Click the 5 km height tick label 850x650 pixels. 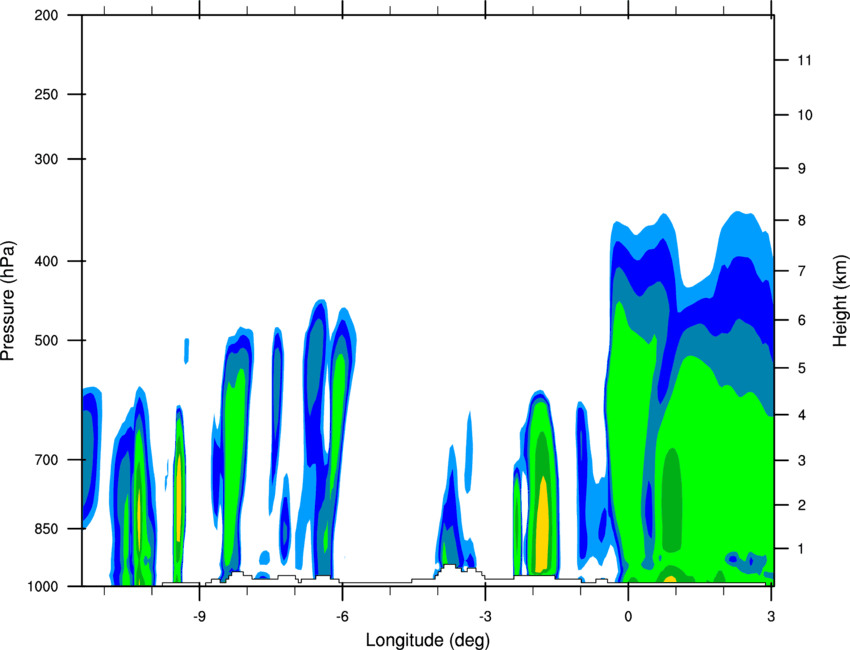point(802,369)
